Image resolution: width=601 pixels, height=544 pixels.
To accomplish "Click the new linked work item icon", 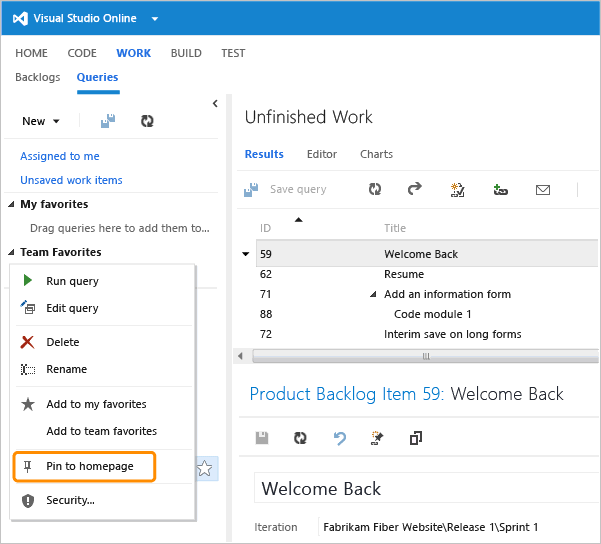I will [458, 189].
